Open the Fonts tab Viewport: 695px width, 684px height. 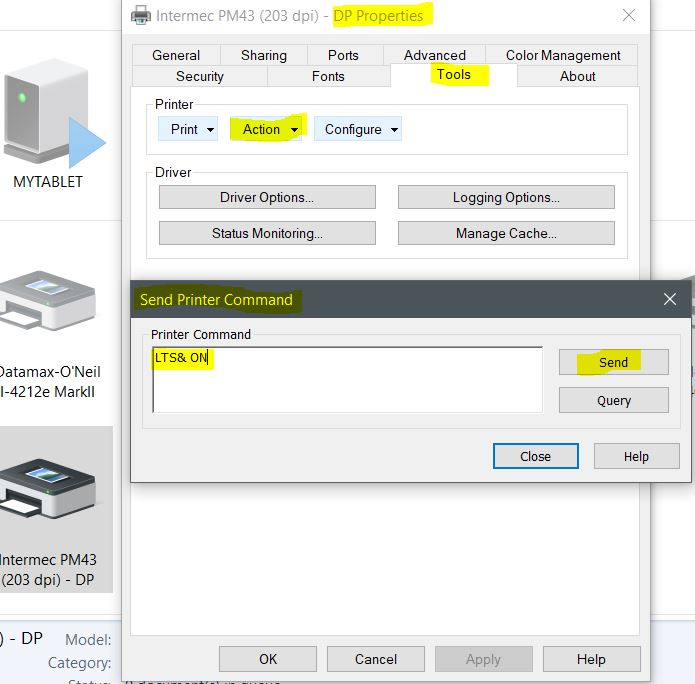(328, 76)
